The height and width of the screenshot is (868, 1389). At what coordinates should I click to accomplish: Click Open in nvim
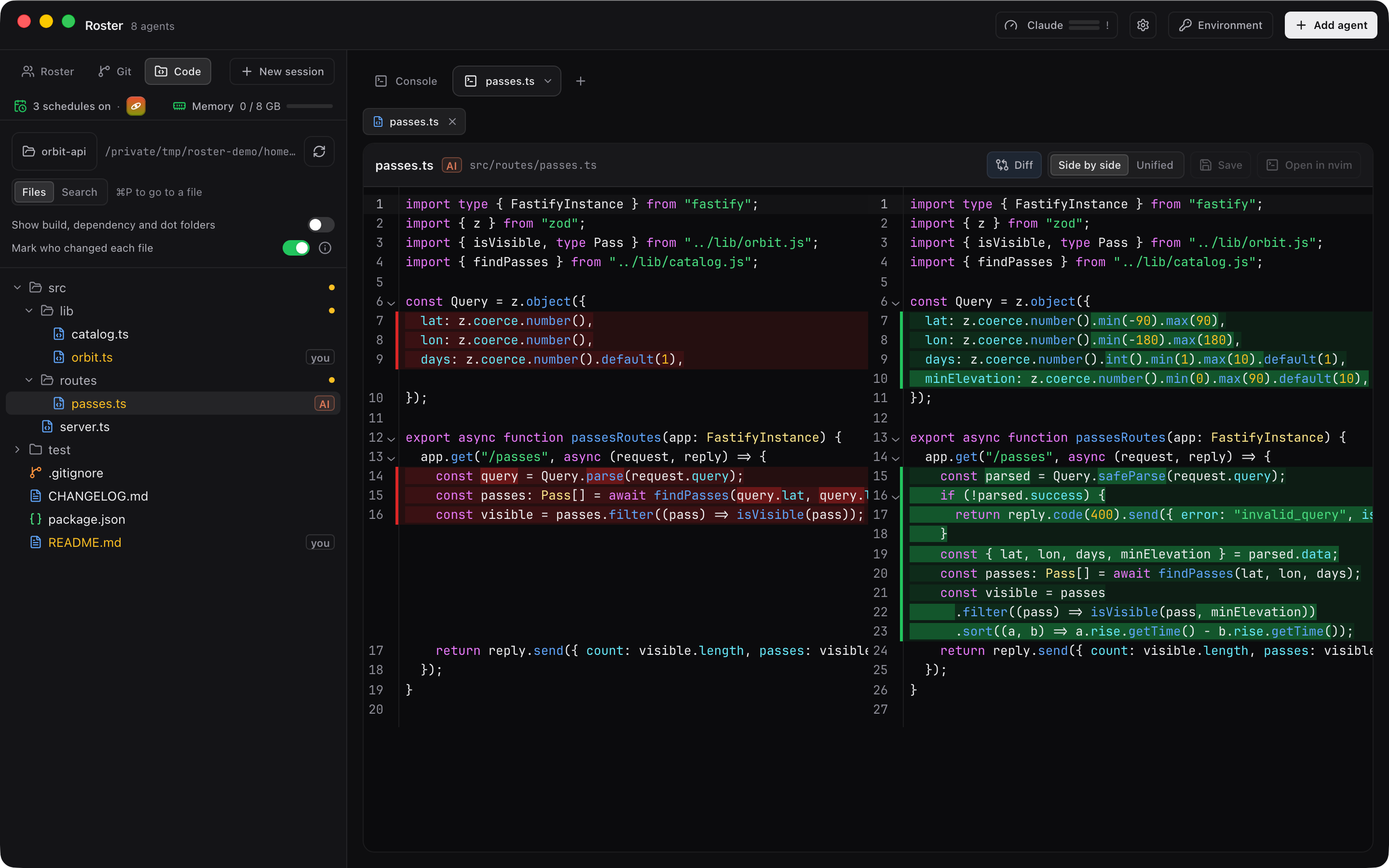click(1308, 165)
